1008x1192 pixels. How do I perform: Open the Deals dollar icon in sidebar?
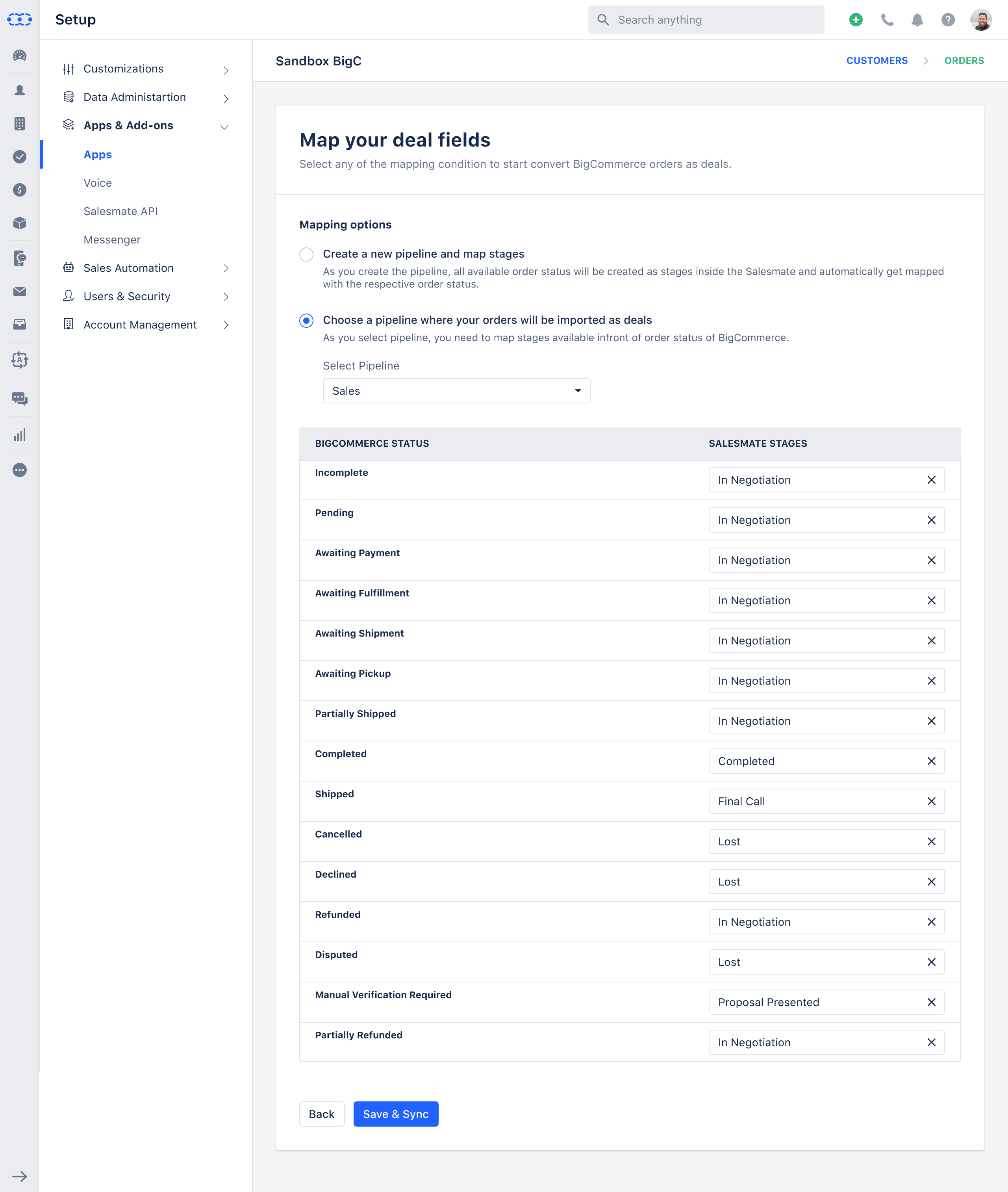19,190
